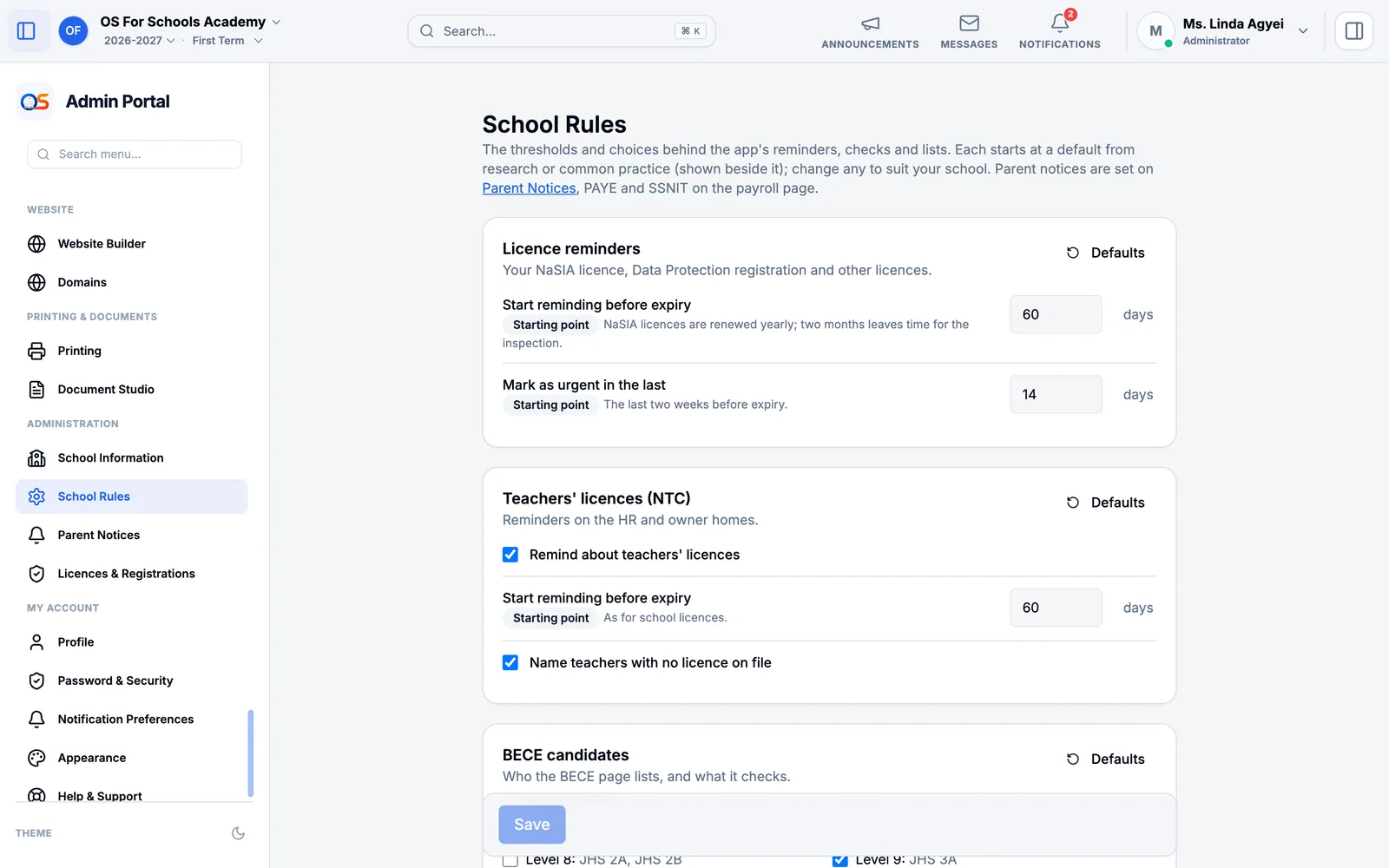Click the sidebar vertical scrollbar

pyautogui.click(x=251, y=753)
